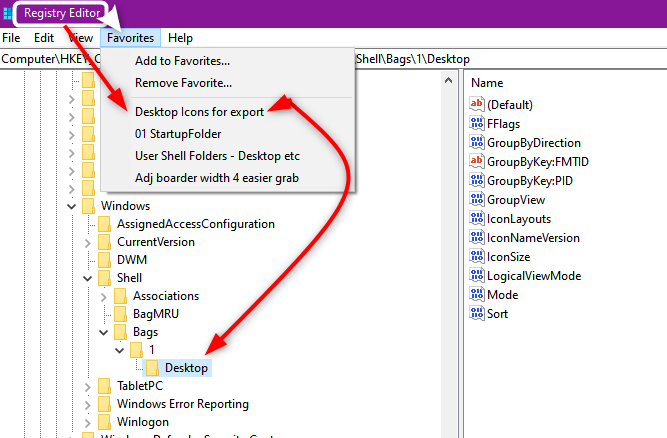Collapse the Windows key
Image resolution: width=667 pixels, height=438 pixels.
(x=71, y=207)
